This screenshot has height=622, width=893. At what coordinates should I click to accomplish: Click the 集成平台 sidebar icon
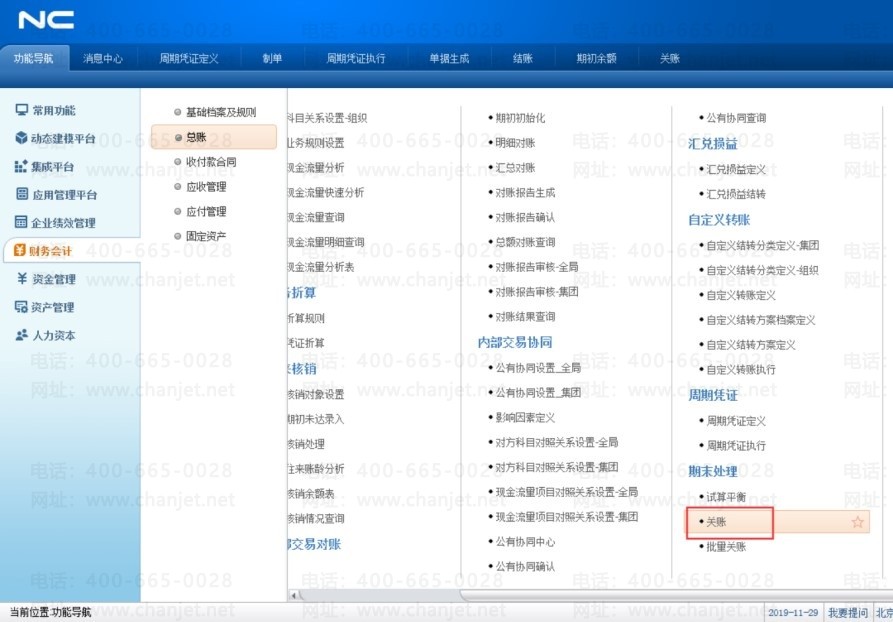point(21,166)
